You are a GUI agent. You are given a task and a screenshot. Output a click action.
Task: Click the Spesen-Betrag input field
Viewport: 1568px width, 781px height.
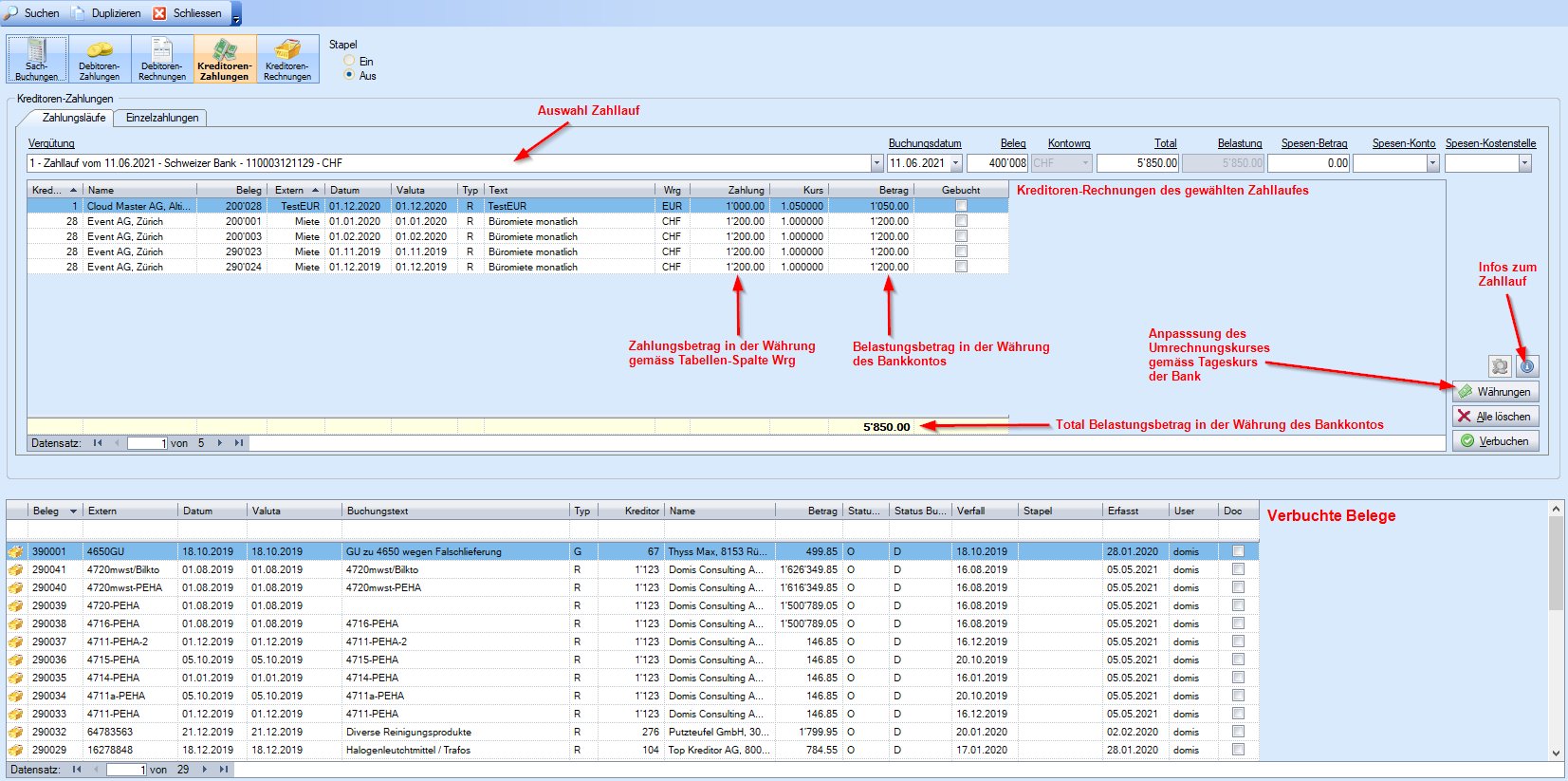(x=1308, y=163)
